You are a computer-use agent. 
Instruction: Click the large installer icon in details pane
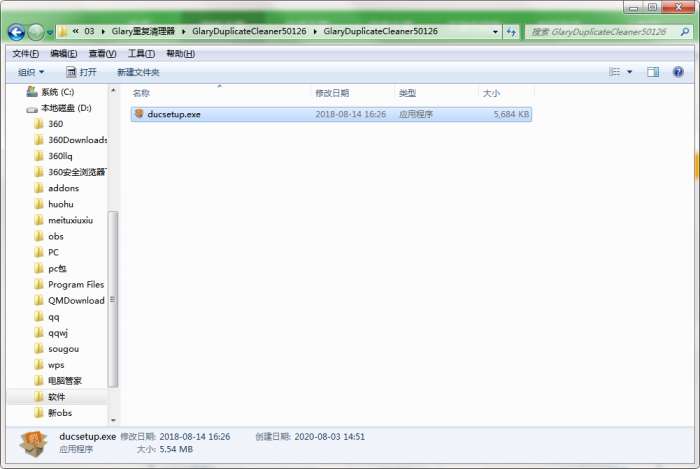[x=33, y=444]
